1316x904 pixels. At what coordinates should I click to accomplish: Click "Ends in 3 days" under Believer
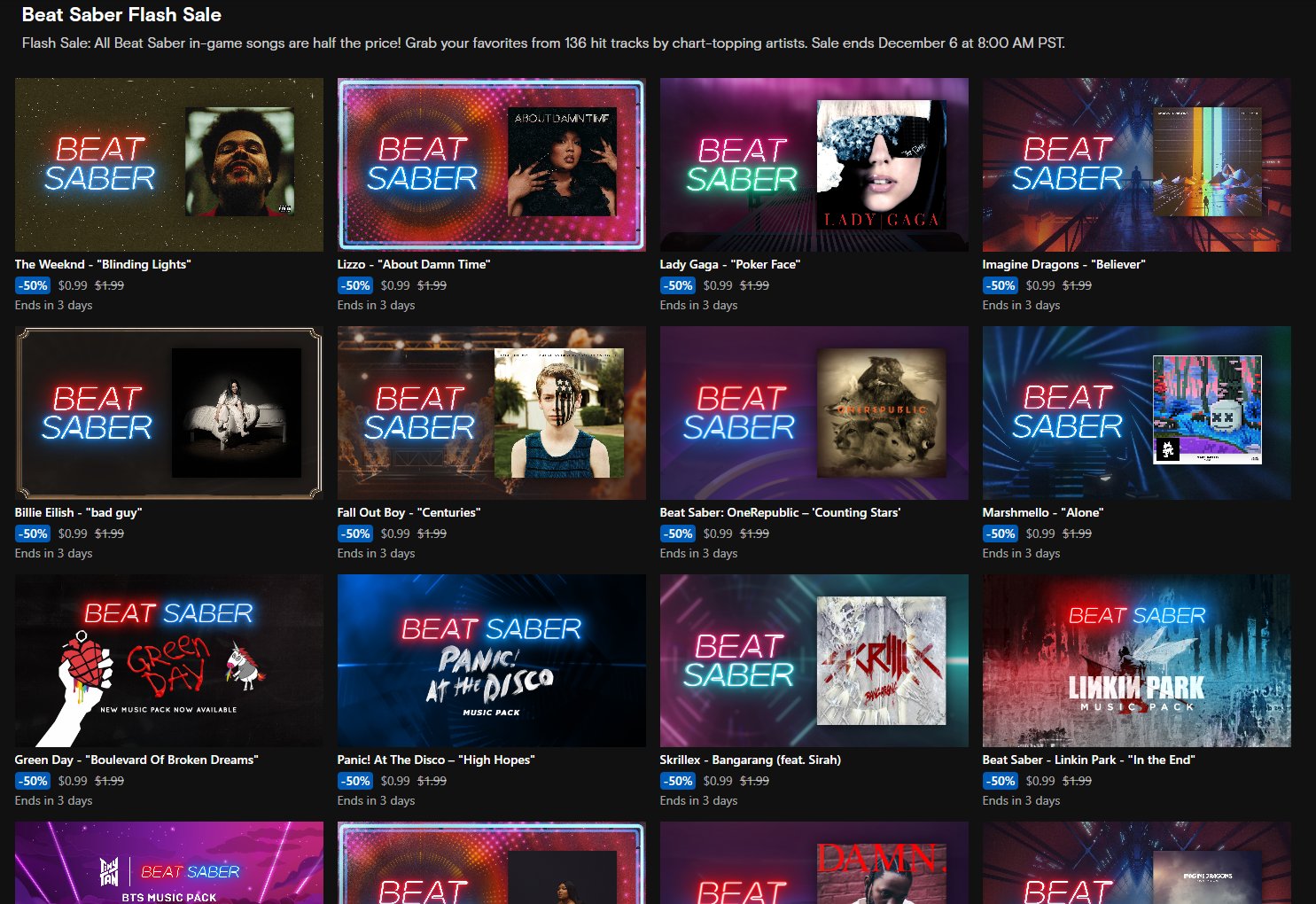click(x=1021, y=305)
